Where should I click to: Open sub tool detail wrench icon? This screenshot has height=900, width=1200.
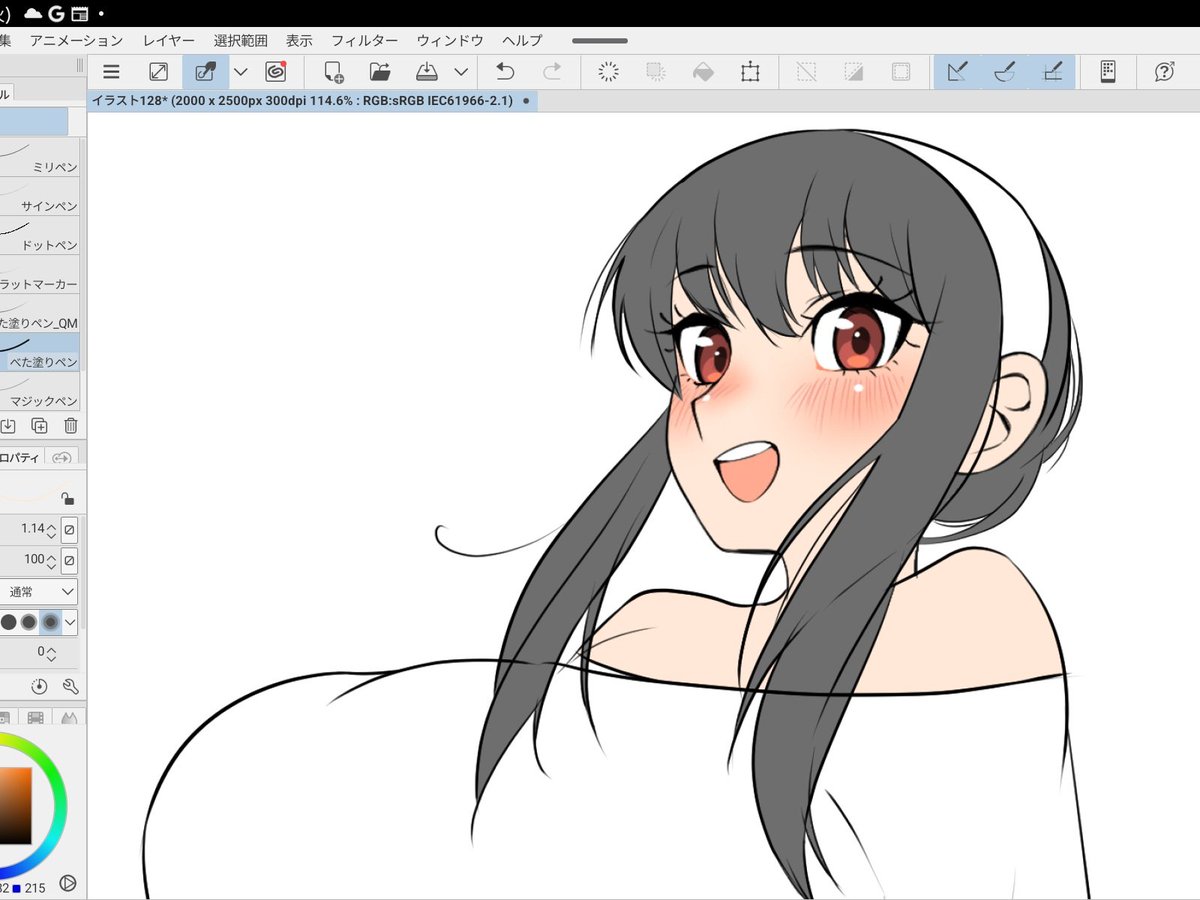pyautogui.click(x=70, y=687)
